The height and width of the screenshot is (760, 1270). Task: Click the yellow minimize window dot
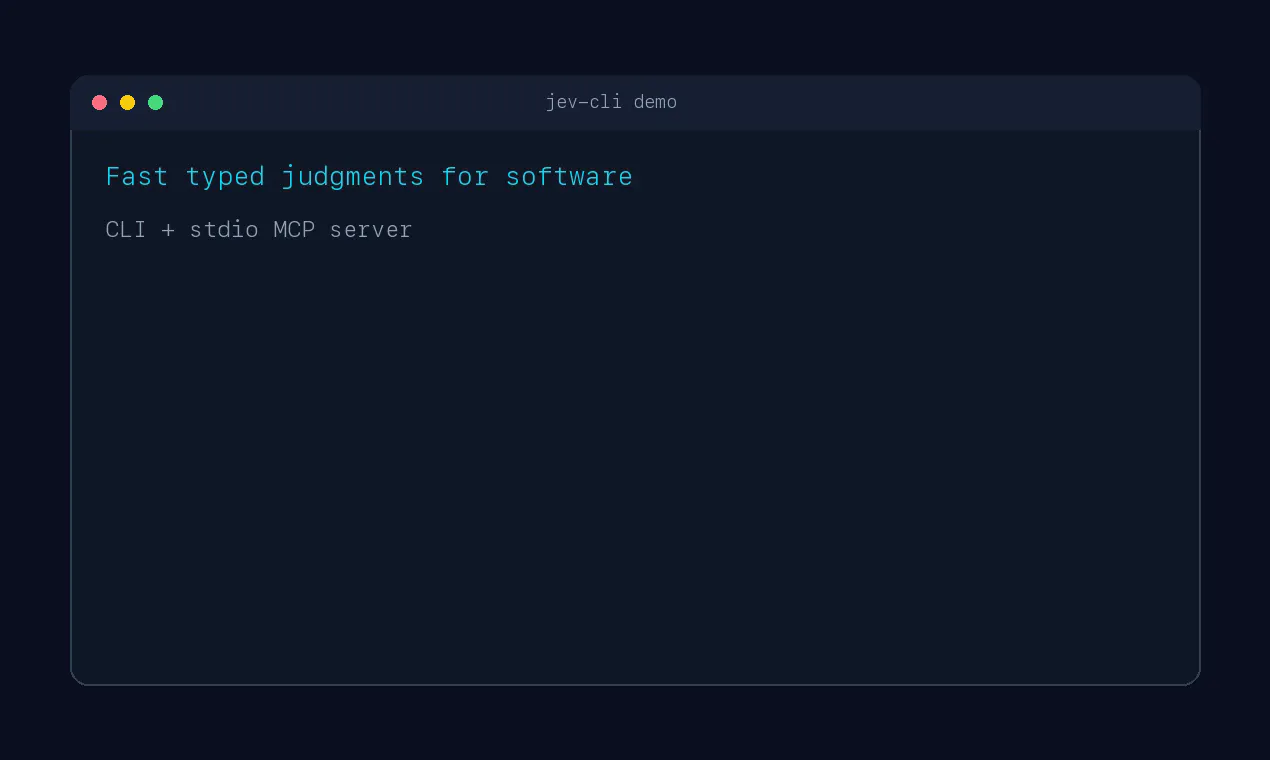(127, 102)
